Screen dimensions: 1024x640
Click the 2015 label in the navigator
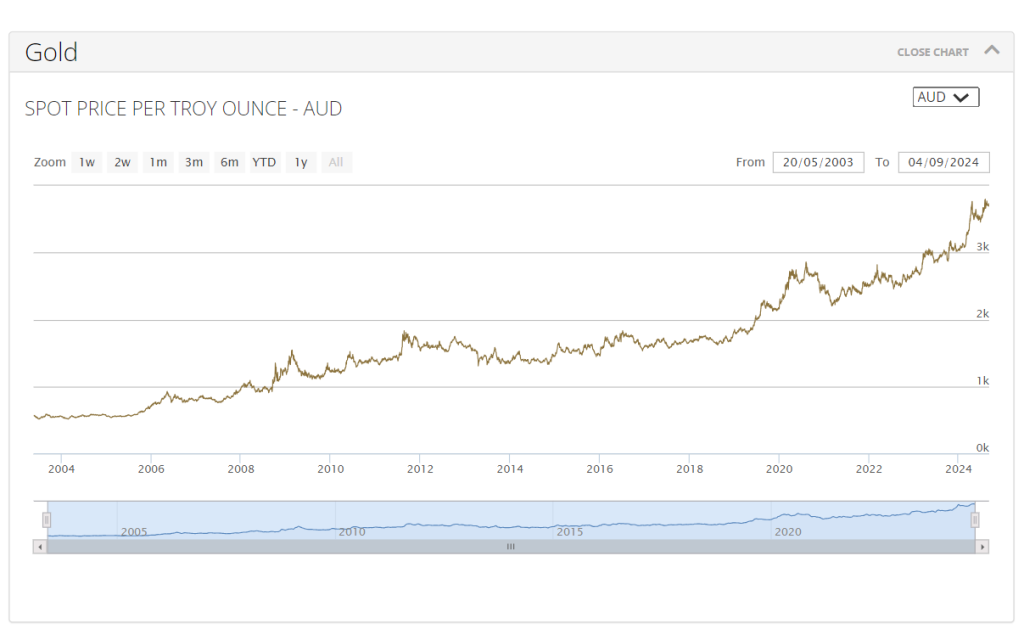point(569,532)
